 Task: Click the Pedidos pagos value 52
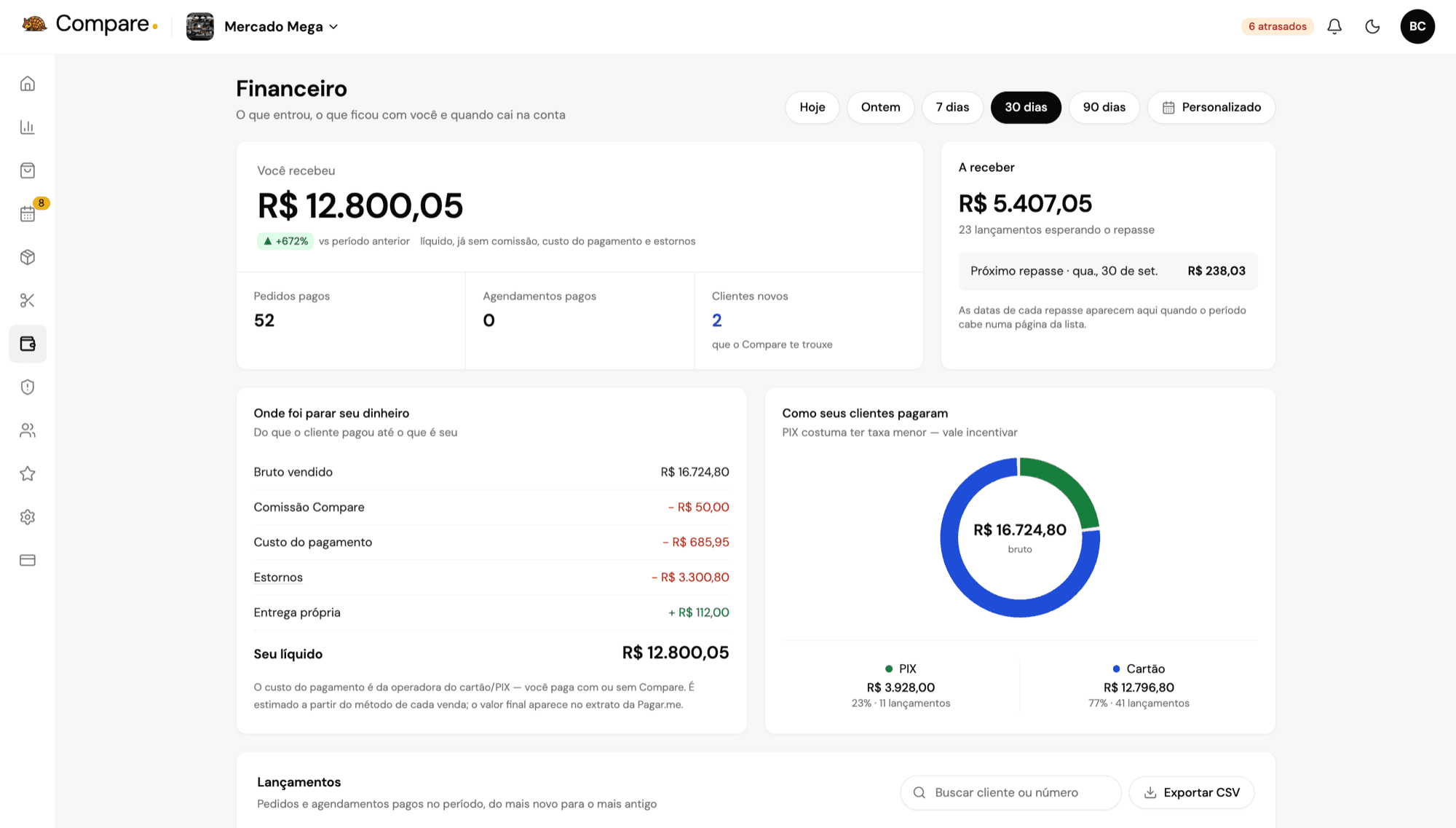click(x=264, y=320)
